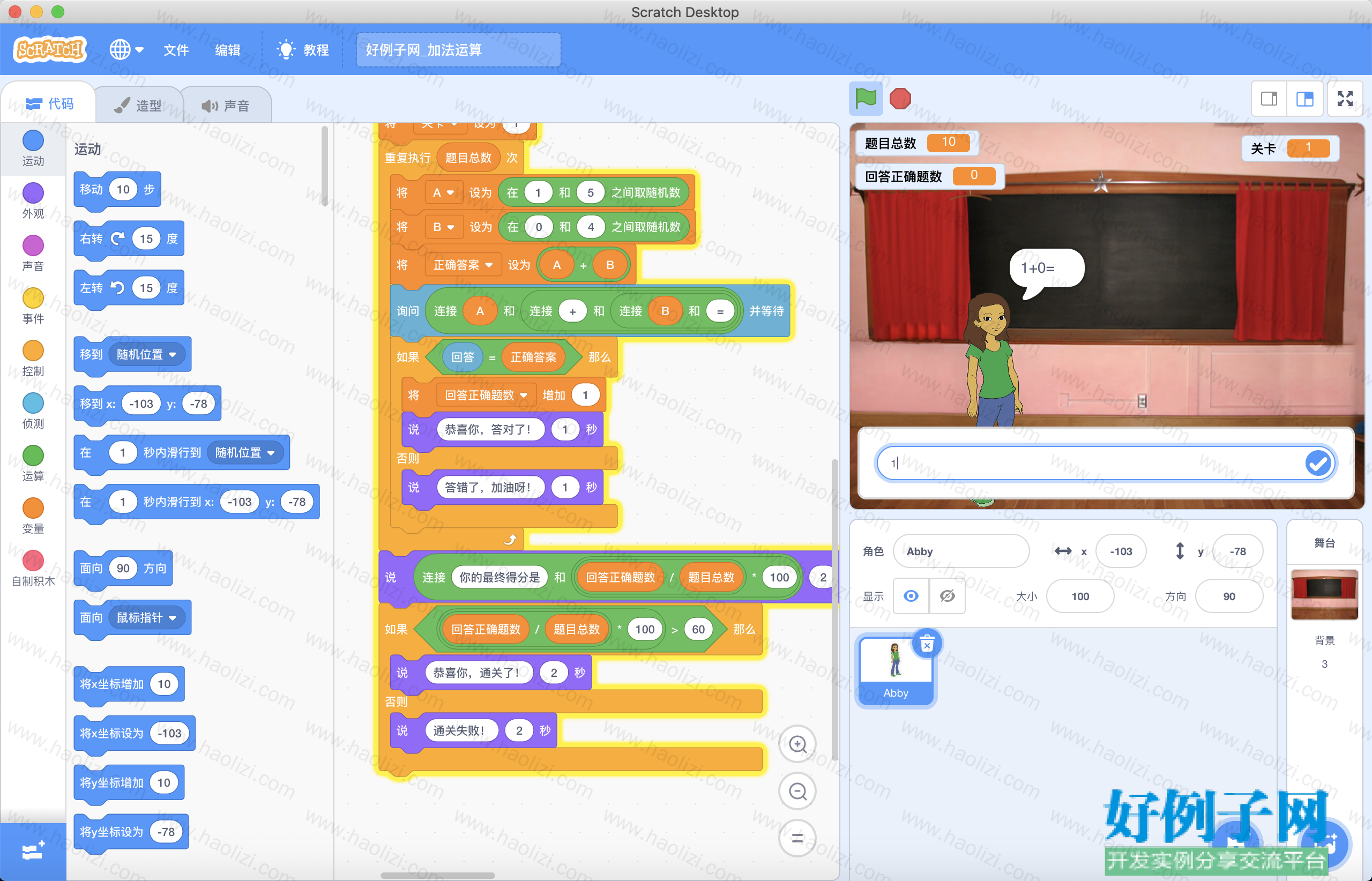Open 正确答案 variable dropdown
Screen dimensions: 1372x881
pos(463,265)
